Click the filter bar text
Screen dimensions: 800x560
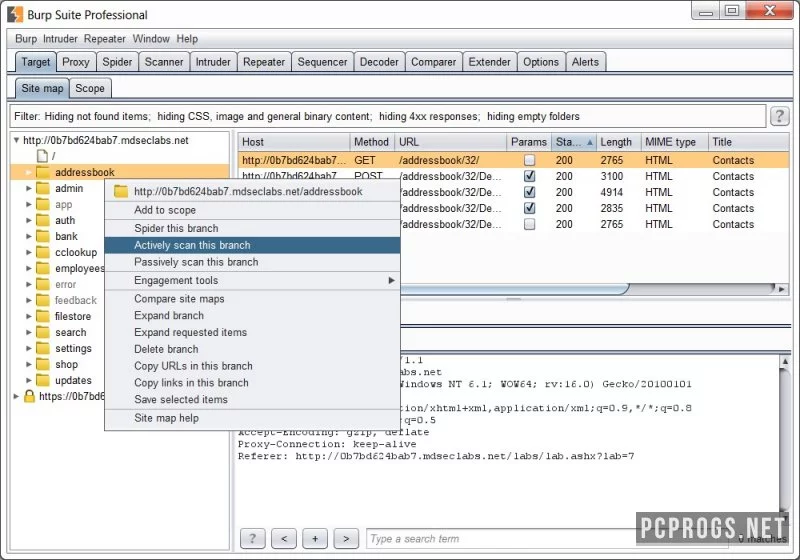297,116
